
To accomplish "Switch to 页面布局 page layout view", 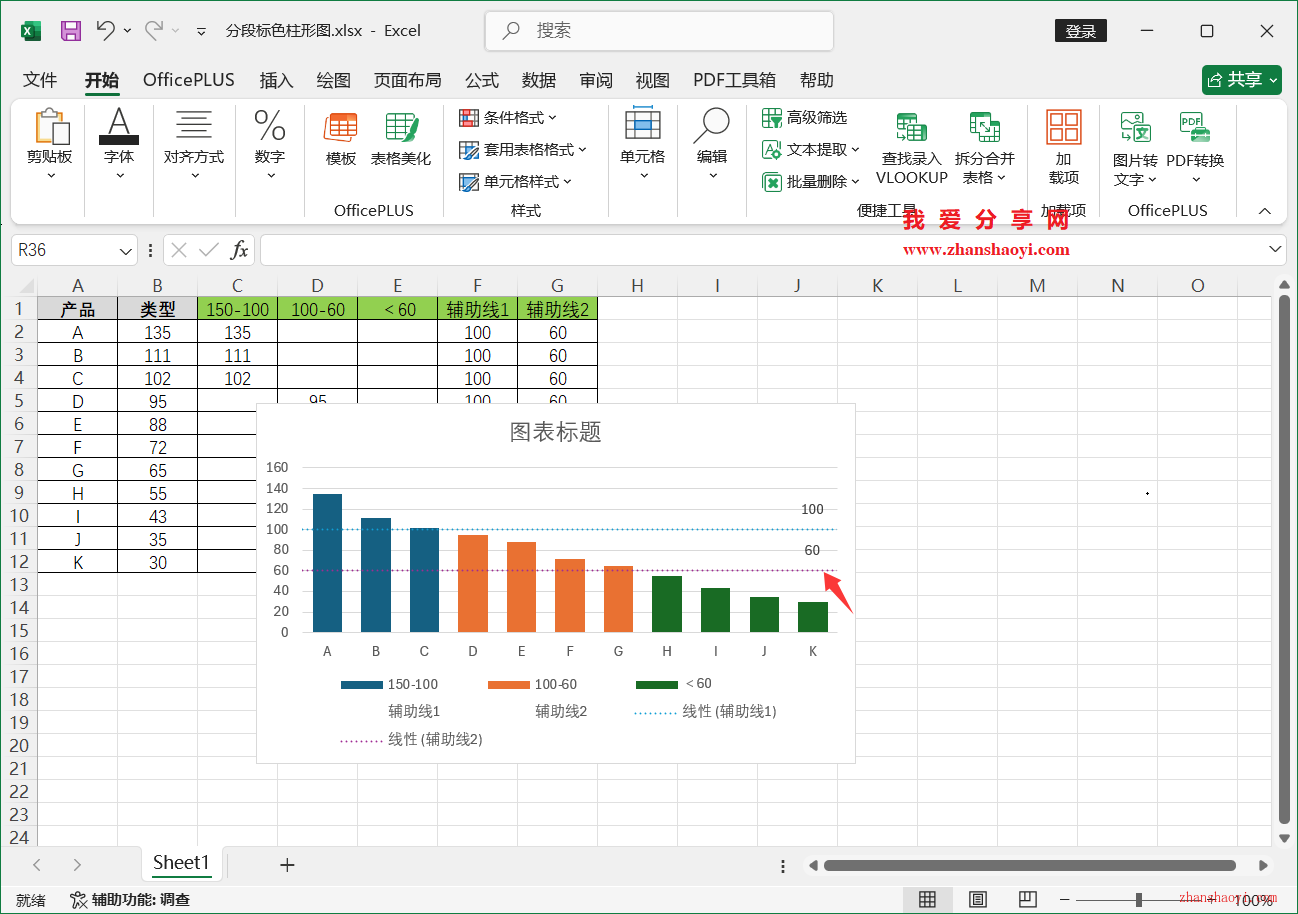I will tap(978, 899).
